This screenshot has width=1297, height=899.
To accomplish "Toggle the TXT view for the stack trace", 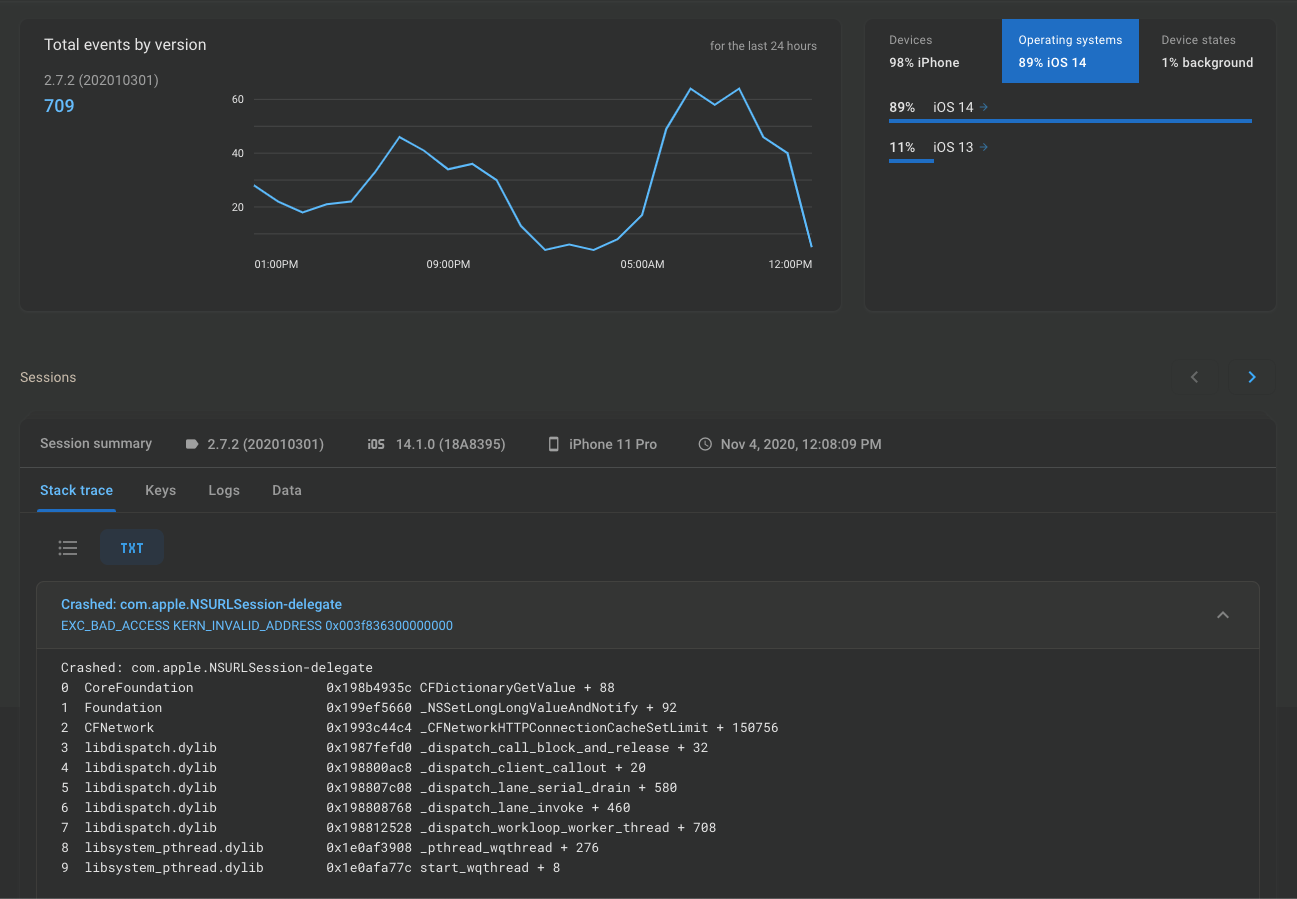I will (131, 547).
